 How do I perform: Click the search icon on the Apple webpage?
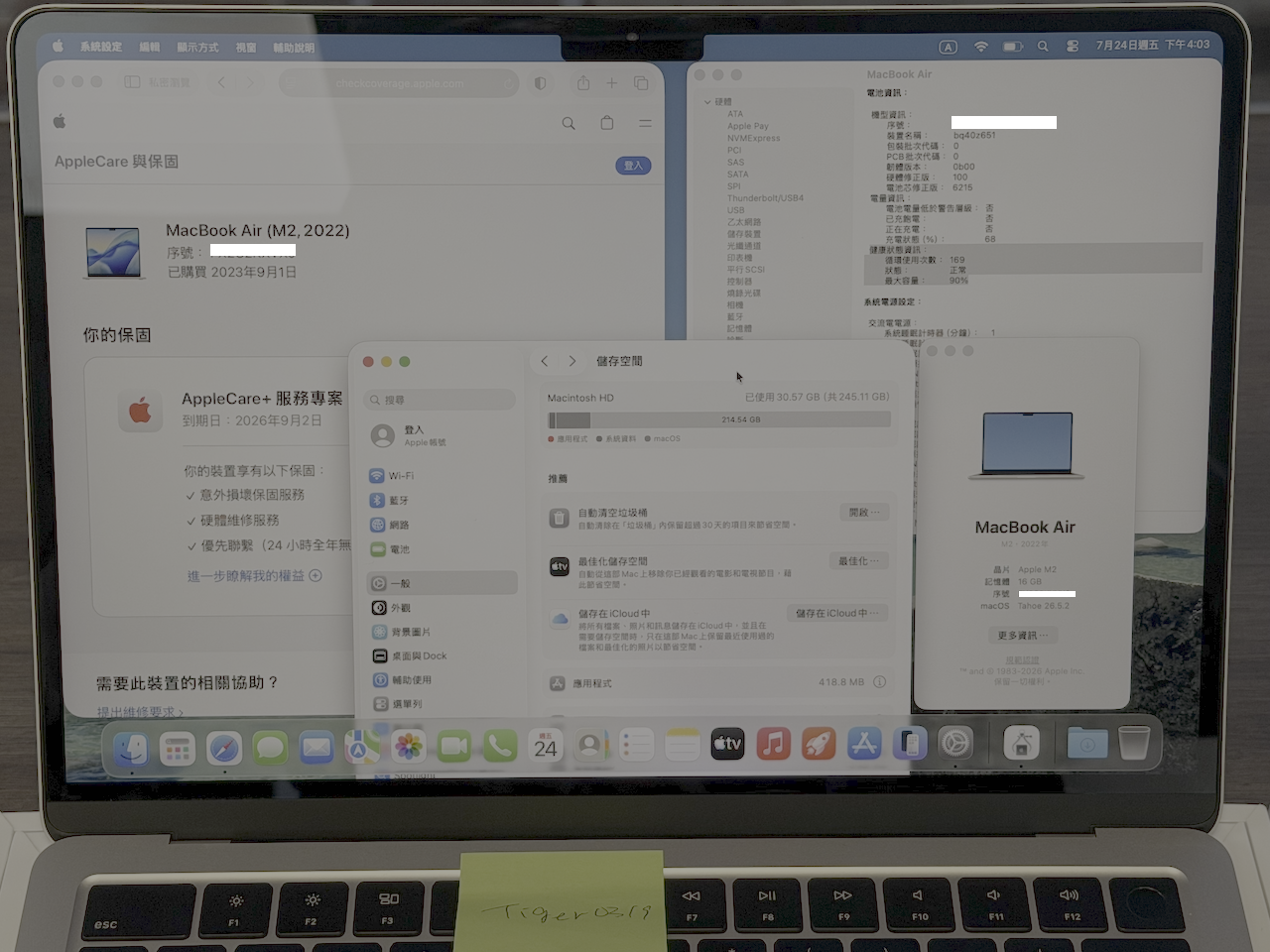(x=569, y=123)
